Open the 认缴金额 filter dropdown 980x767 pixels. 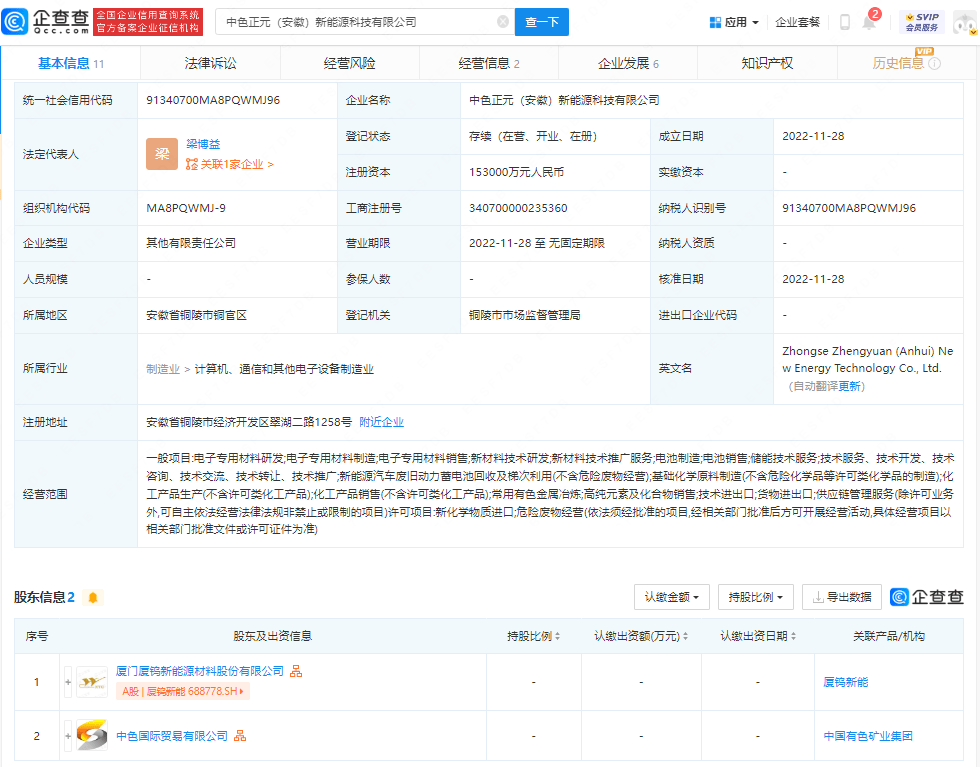pos(672,597)
